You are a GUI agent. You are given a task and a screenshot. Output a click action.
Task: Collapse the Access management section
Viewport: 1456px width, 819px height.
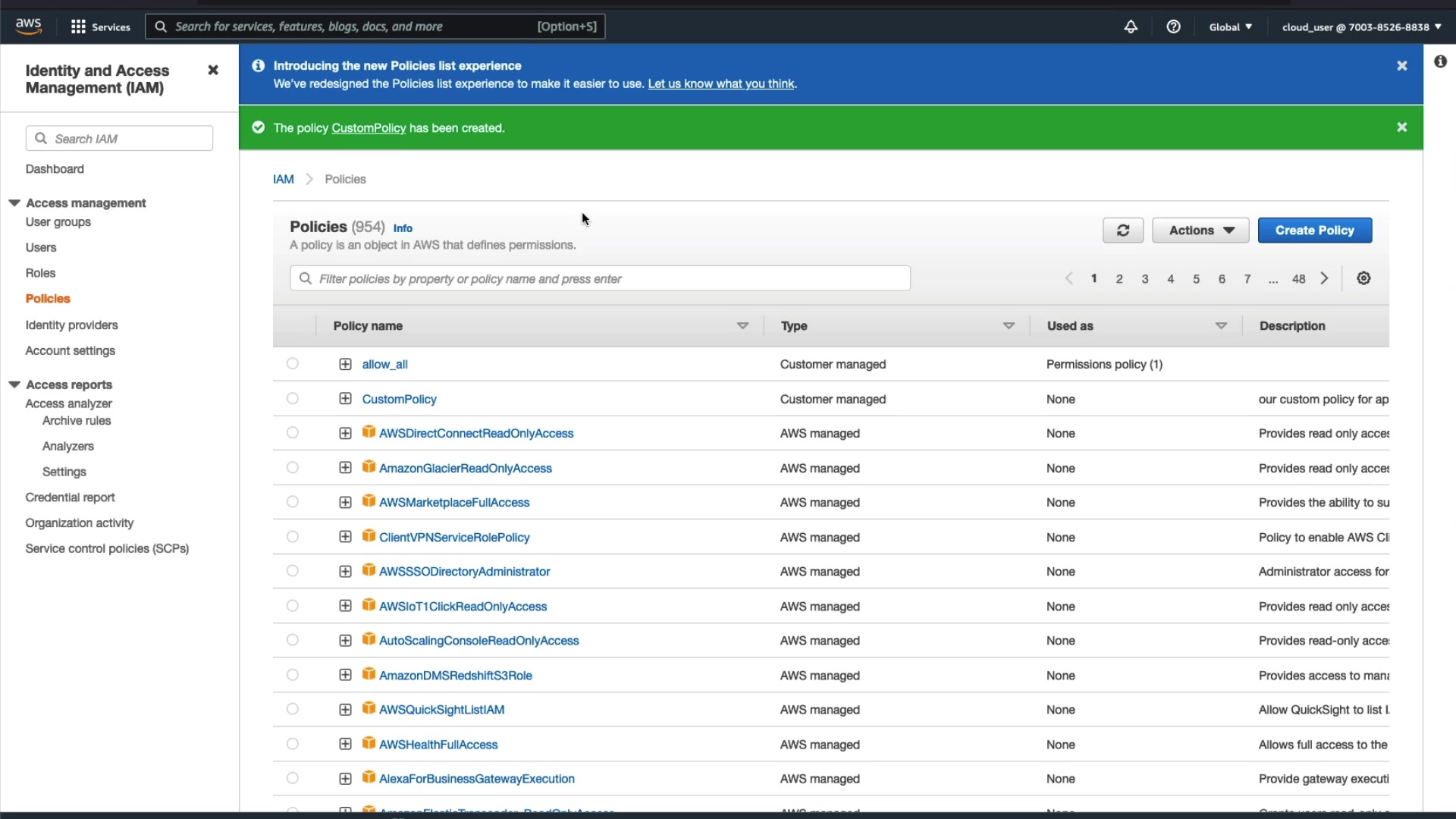[14, 203]
